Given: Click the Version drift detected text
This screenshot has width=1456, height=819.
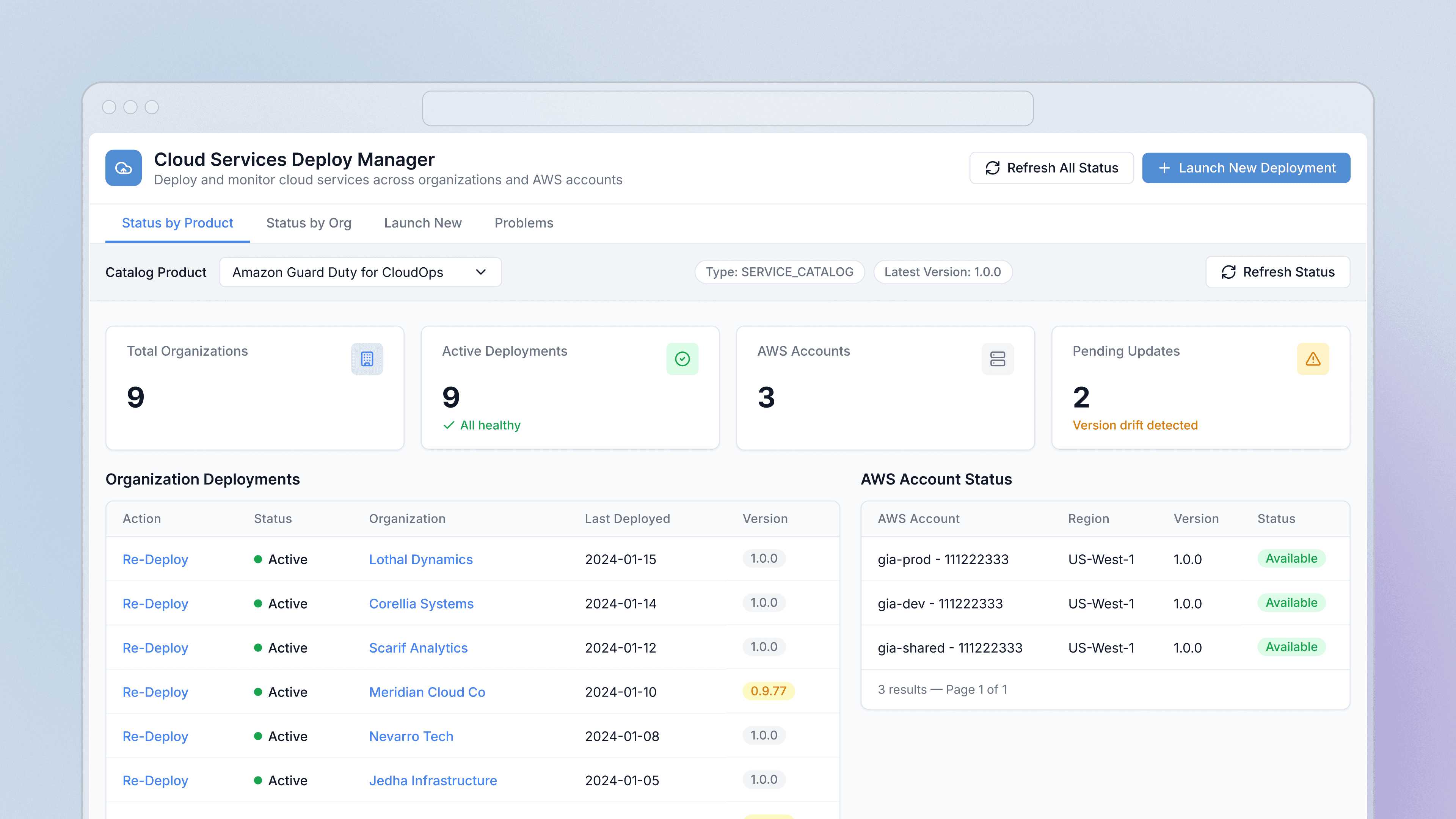Looking at the screenshot, I should tap(1135, 425).
